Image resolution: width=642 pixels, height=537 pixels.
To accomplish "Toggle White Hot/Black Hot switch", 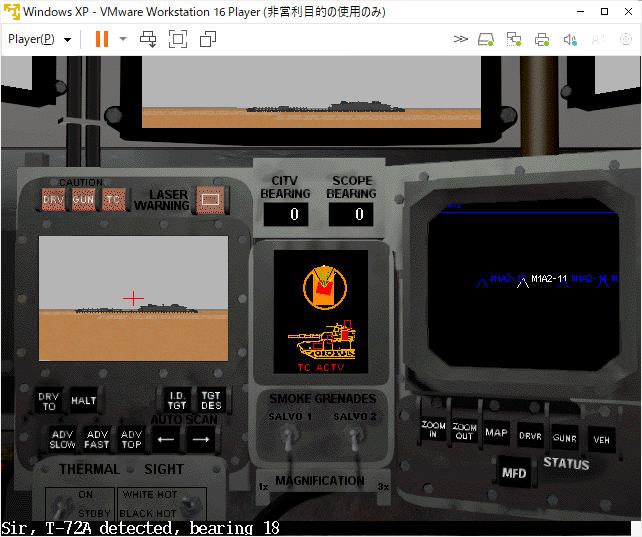I will coord(191,504).
